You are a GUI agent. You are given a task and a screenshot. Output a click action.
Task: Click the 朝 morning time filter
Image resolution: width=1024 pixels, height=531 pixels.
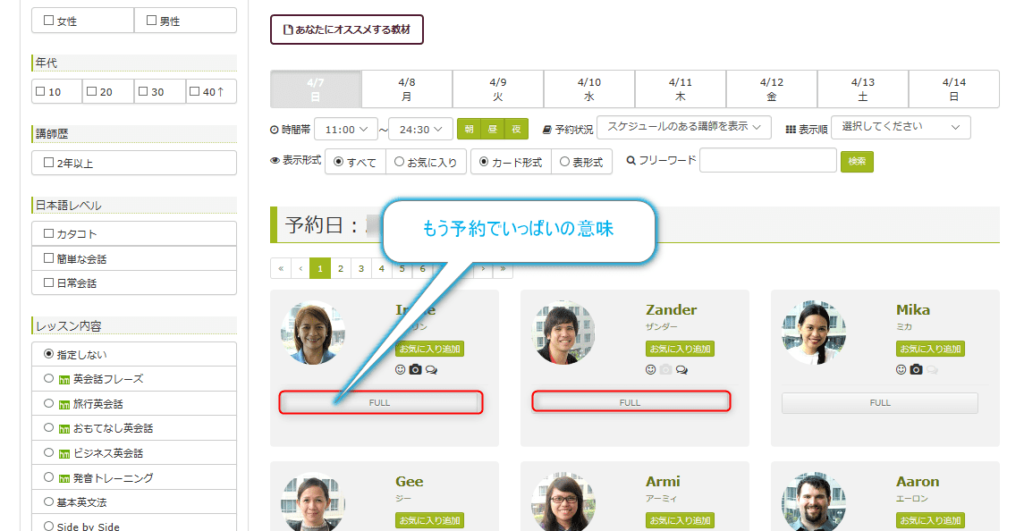click(x=469, y=129)
